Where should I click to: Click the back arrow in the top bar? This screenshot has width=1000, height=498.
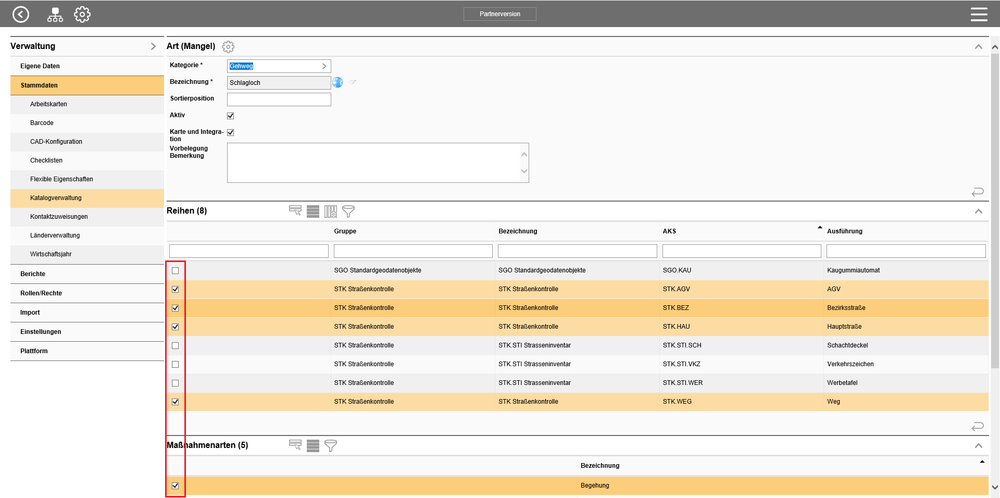coord(20,14)
